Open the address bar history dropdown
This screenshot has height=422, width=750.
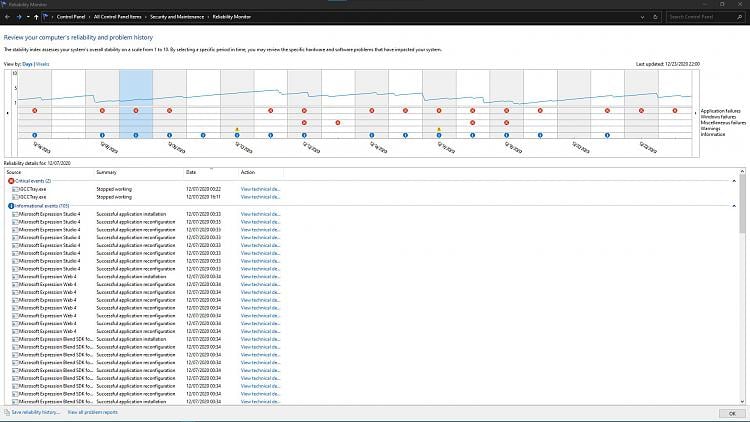642,17
